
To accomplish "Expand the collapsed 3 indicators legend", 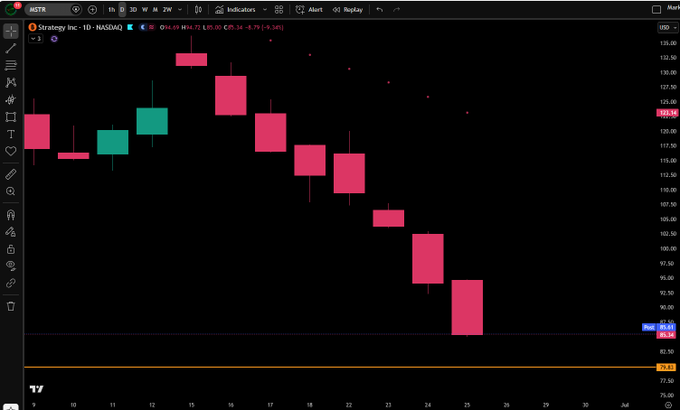I will click(x=36, y=39).
